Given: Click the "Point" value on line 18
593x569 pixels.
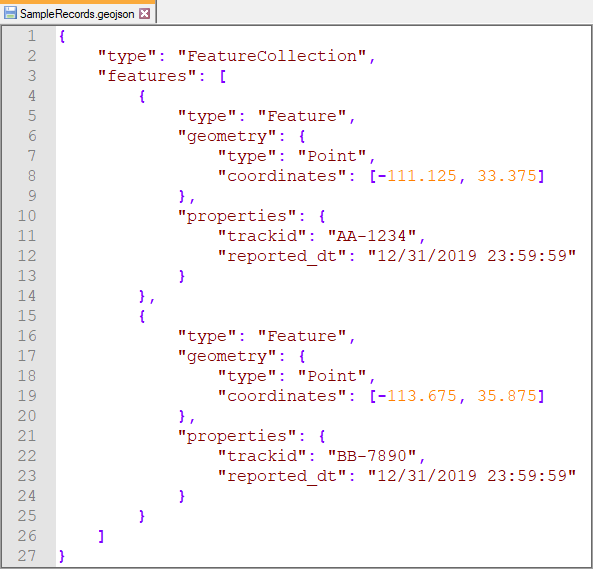Looking at the screenshot, I should click(332, 376).
